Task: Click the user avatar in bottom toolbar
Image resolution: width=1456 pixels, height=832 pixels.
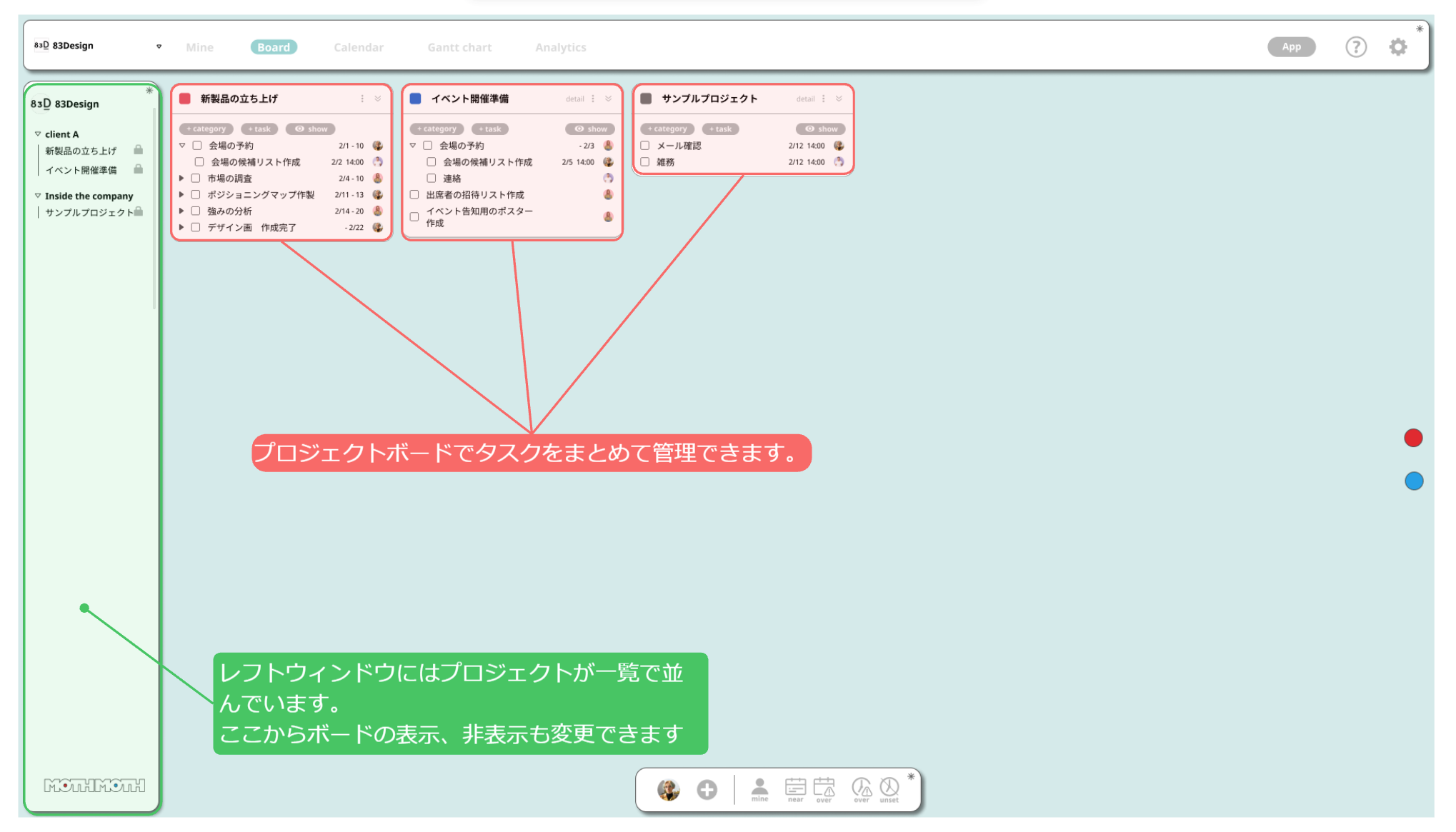Action: [x=668, y=789]
